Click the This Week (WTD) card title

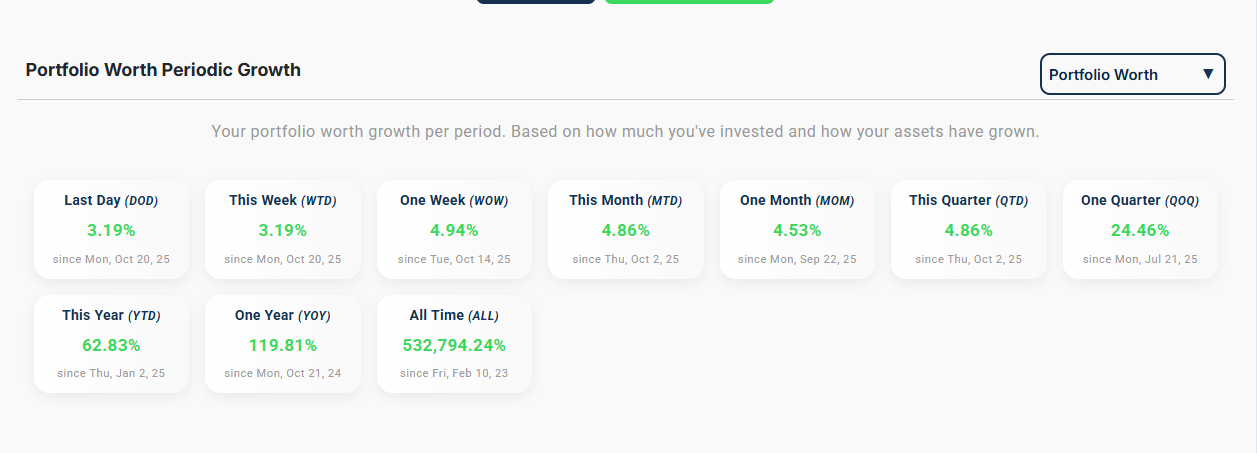pyautogui.click(x=282, y=200)
